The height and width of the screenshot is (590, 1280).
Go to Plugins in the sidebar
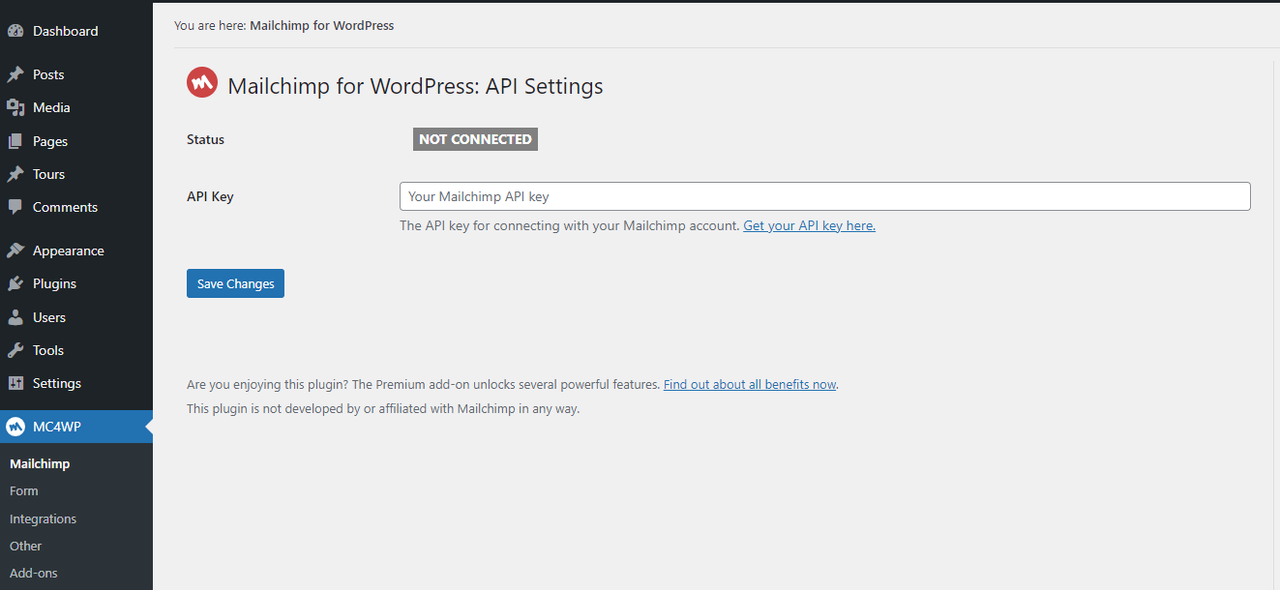[76, 284]
